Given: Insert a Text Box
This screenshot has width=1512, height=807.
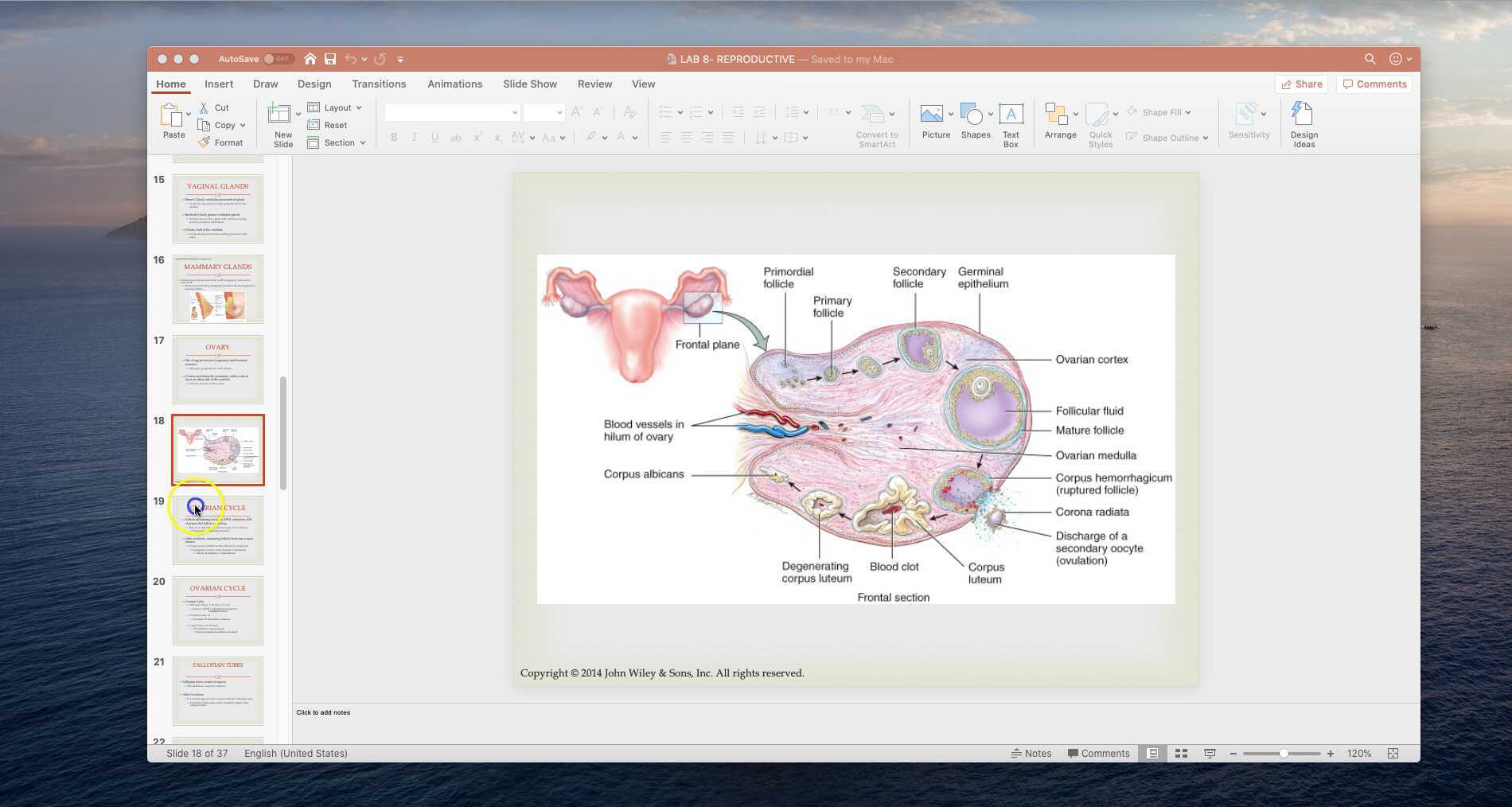Looking at the screenshot, I should pyautogui.click(x=1011, y=115).
